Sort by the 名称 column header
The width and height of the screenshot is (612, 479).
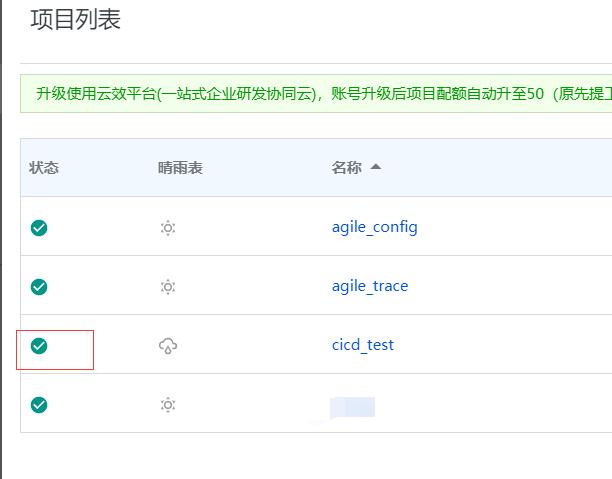346,168
